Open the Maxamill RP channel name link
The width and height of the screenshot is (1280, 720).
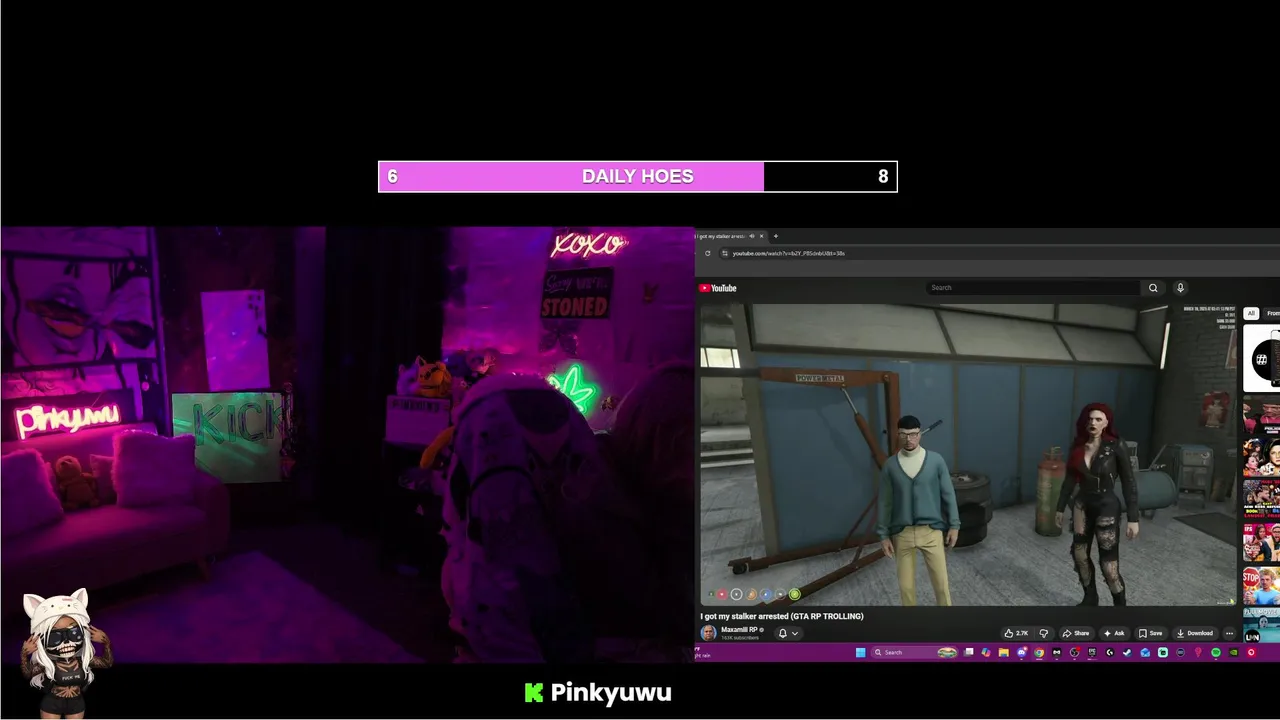pyautogui.click(x=739, y=630)
